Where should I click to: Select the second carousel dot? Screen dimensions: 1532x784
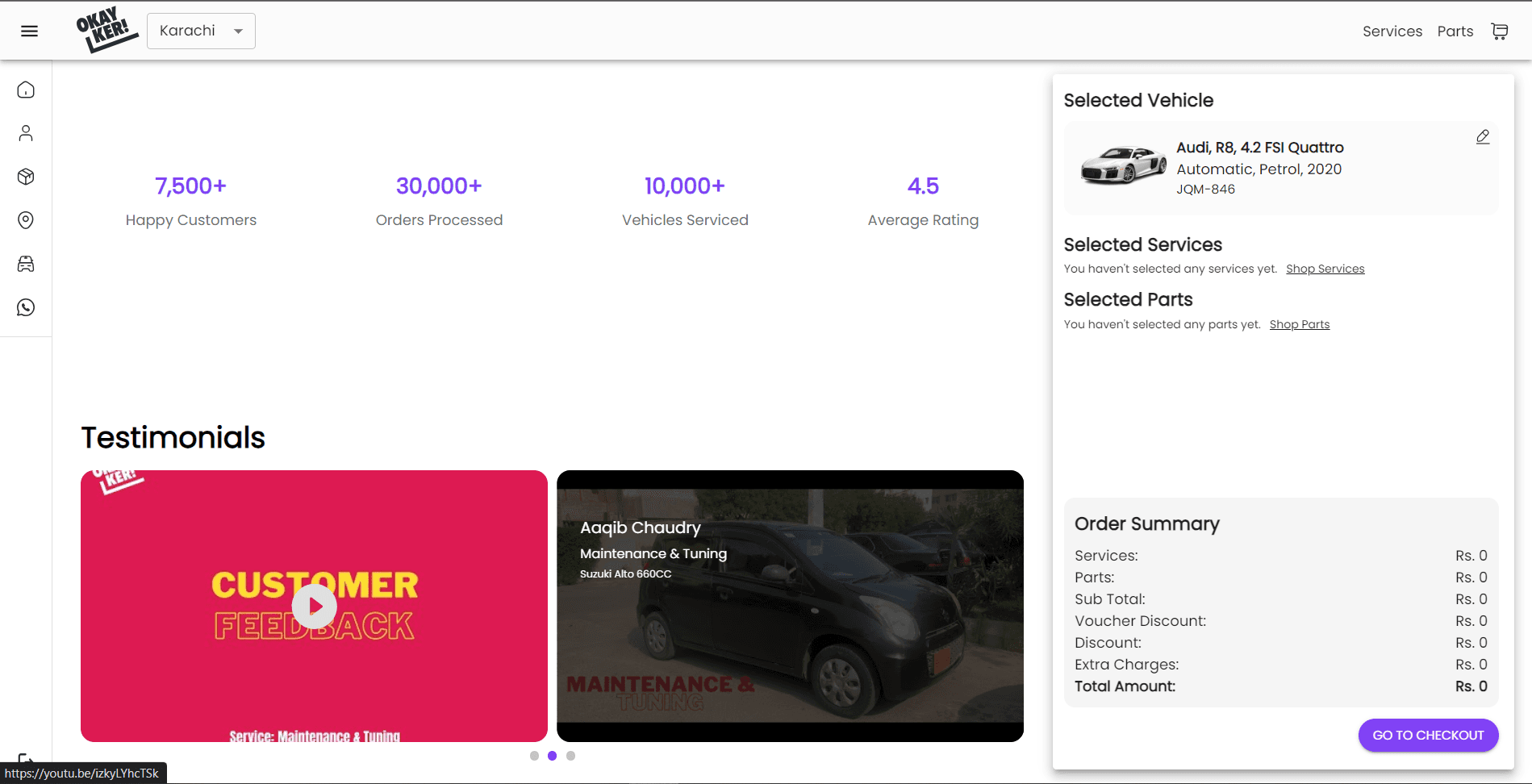coord(552,756)
